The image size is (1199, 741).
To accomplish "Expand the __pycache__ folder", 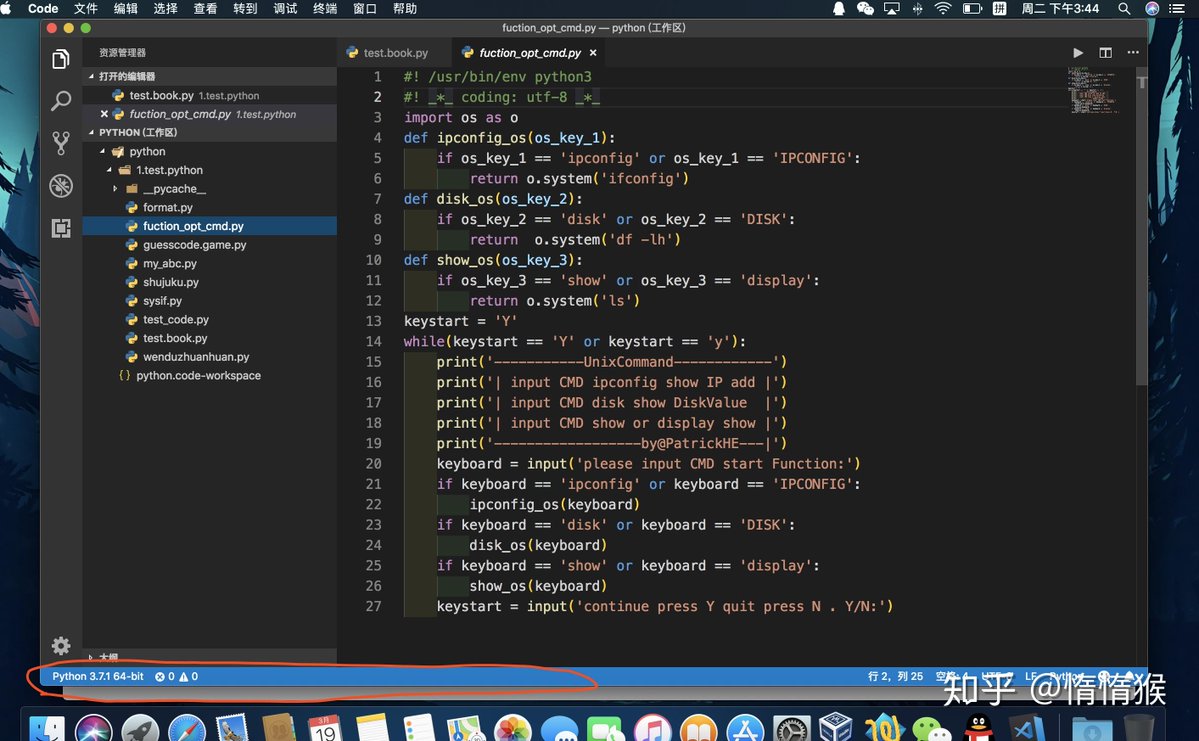I will pos(115,189).
